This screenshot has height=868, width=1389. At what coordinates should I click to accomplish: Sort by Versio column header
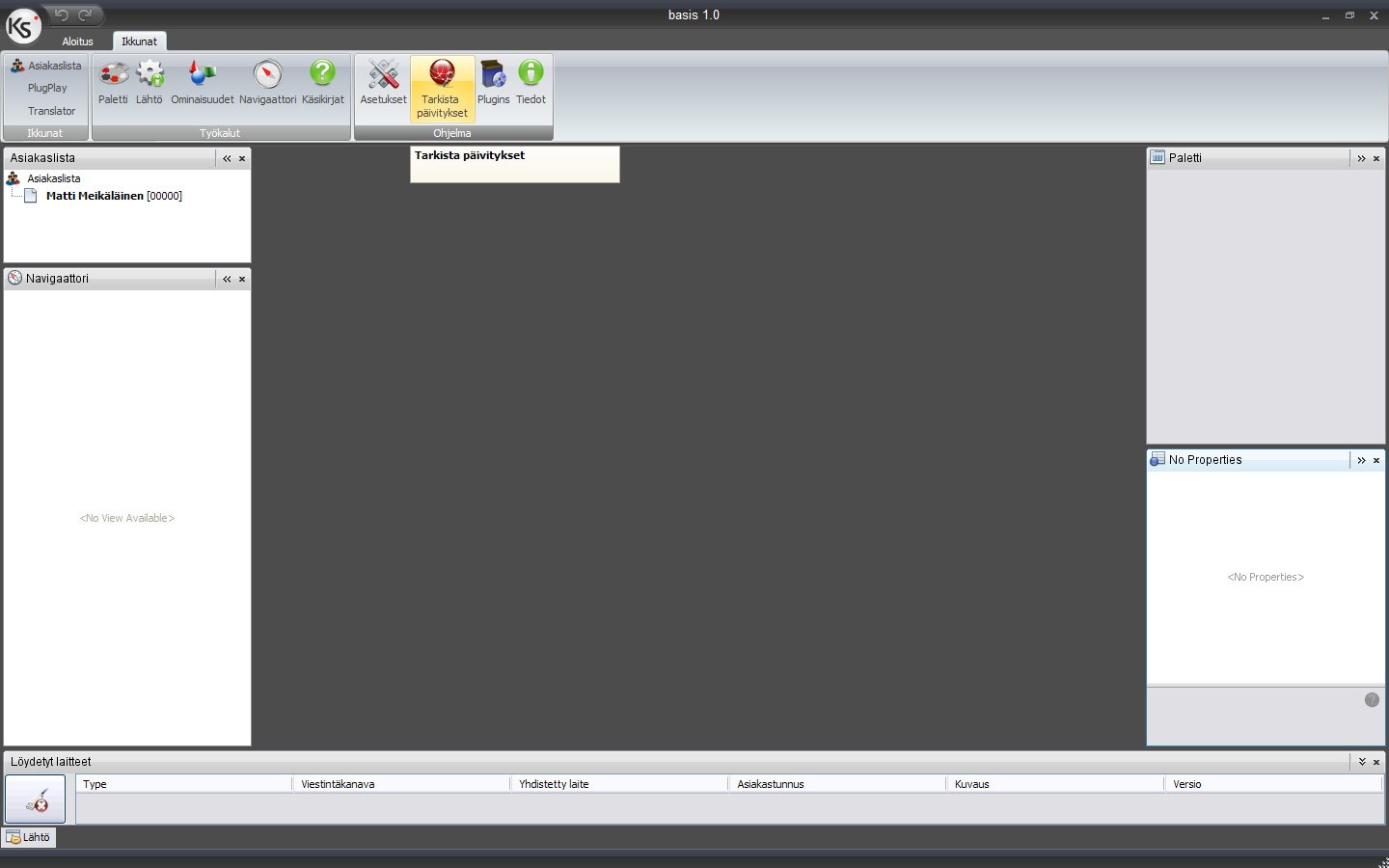click(x=1273, y=784)
